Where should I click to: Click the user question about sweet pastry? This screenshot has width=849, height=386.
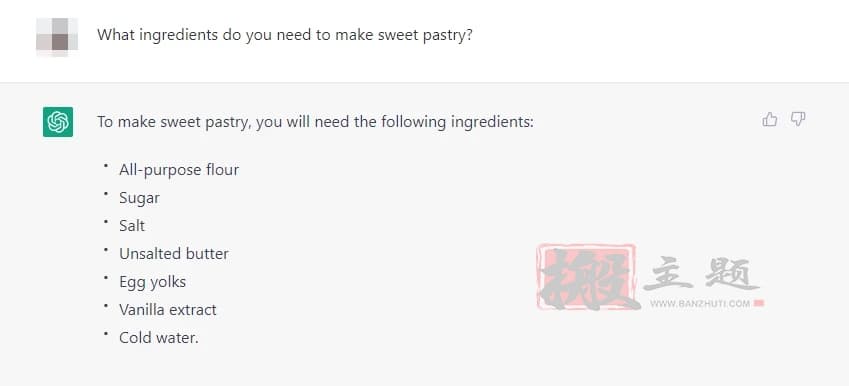coord(285,36)
